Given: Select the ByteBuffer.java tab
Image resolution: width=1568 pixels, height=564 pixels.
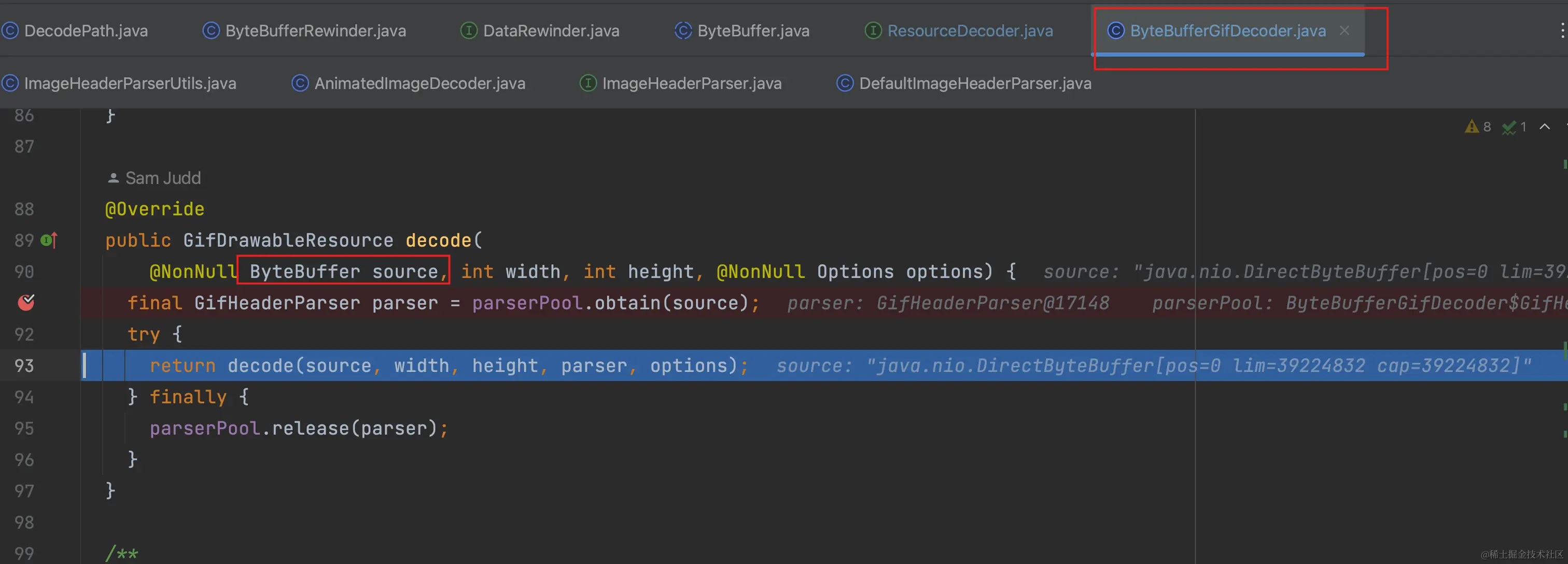Looking at the screenshot, I should 752,31.
